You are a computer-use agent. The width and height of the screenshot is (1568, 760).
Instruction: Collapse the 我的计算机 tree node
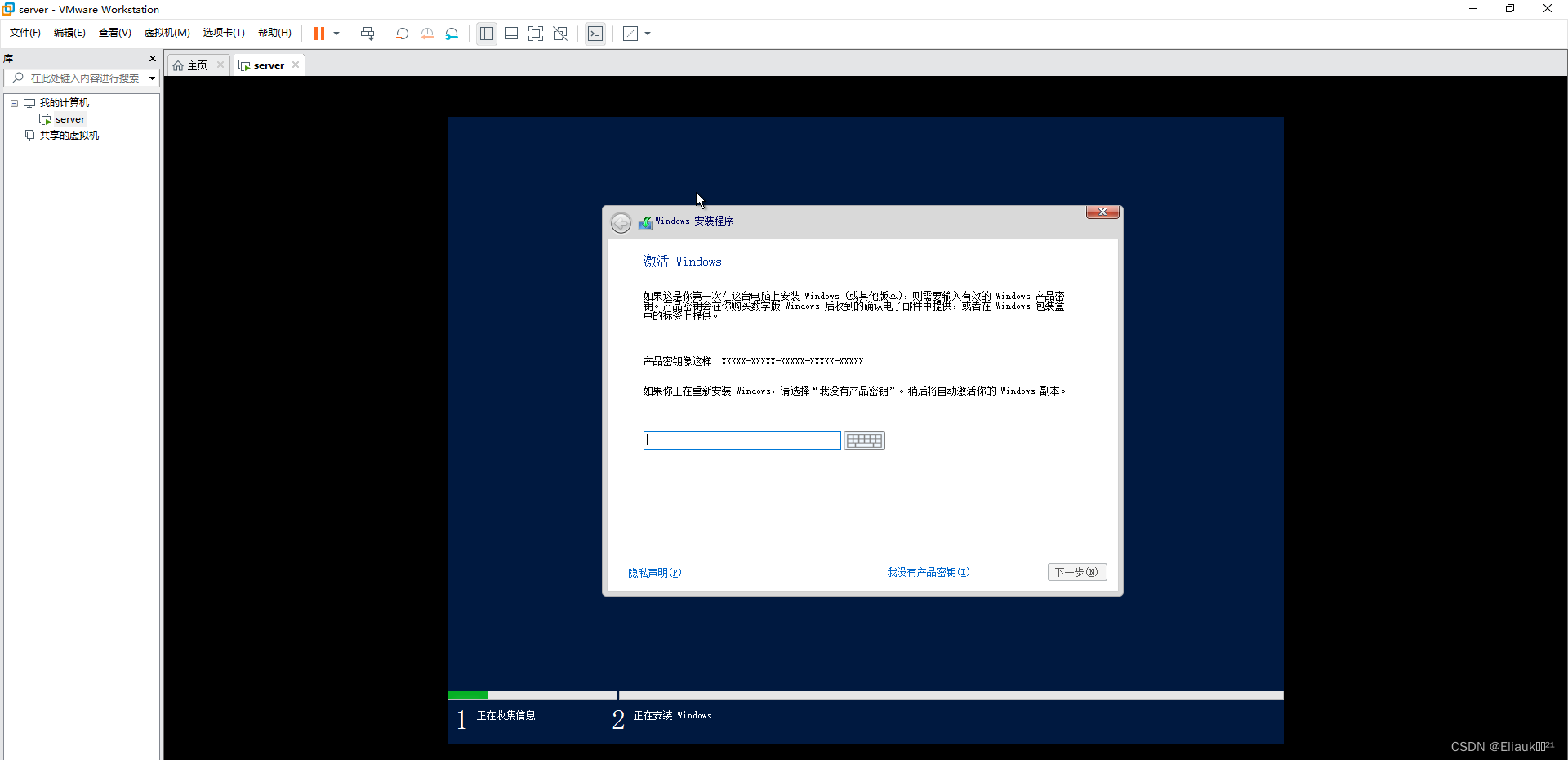point(13,103)
